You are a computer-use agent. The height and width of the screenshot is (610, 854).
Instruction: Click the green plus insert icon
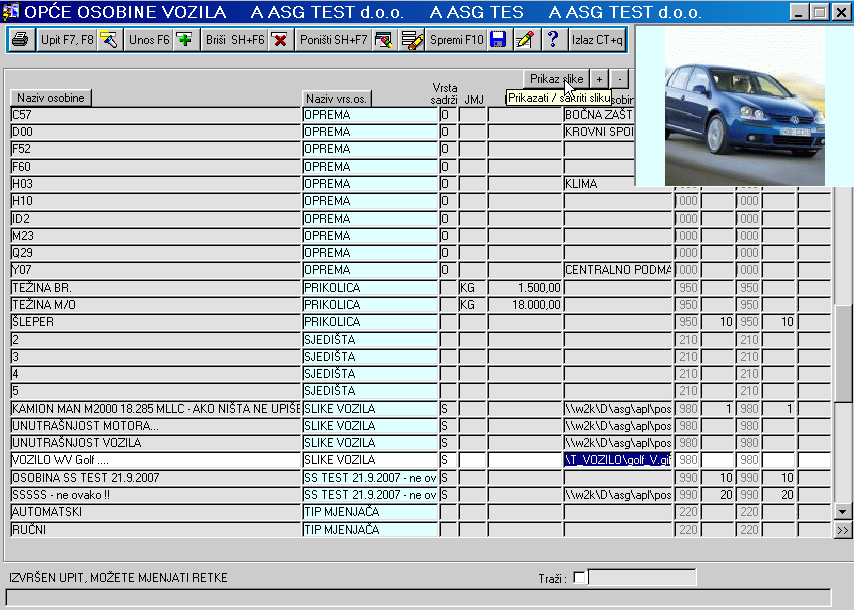coord(185,40)
